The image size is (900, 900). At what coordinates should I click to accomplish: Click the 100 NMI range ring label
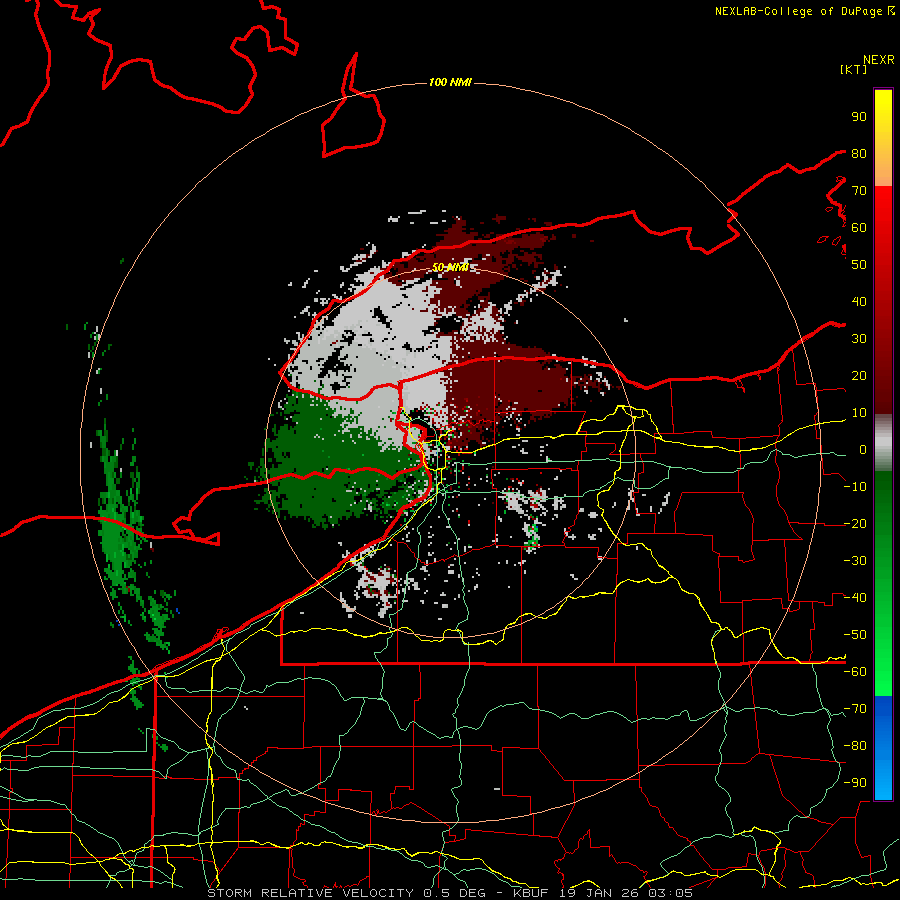[450, 83]
